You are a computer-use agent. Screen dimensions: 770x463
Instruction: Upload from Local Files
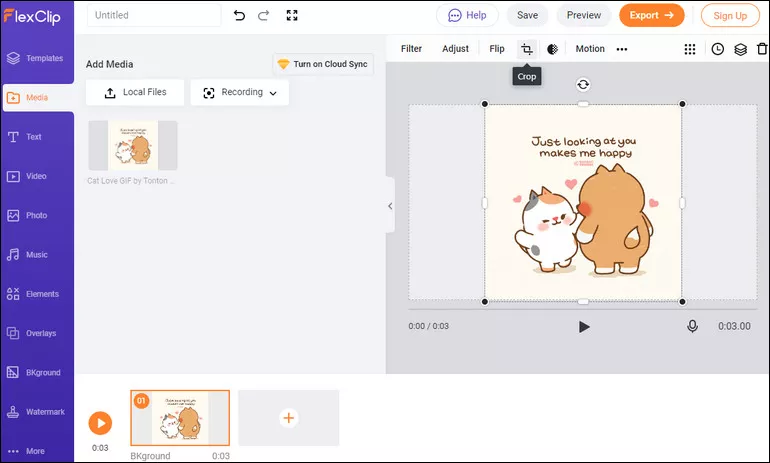135,92
